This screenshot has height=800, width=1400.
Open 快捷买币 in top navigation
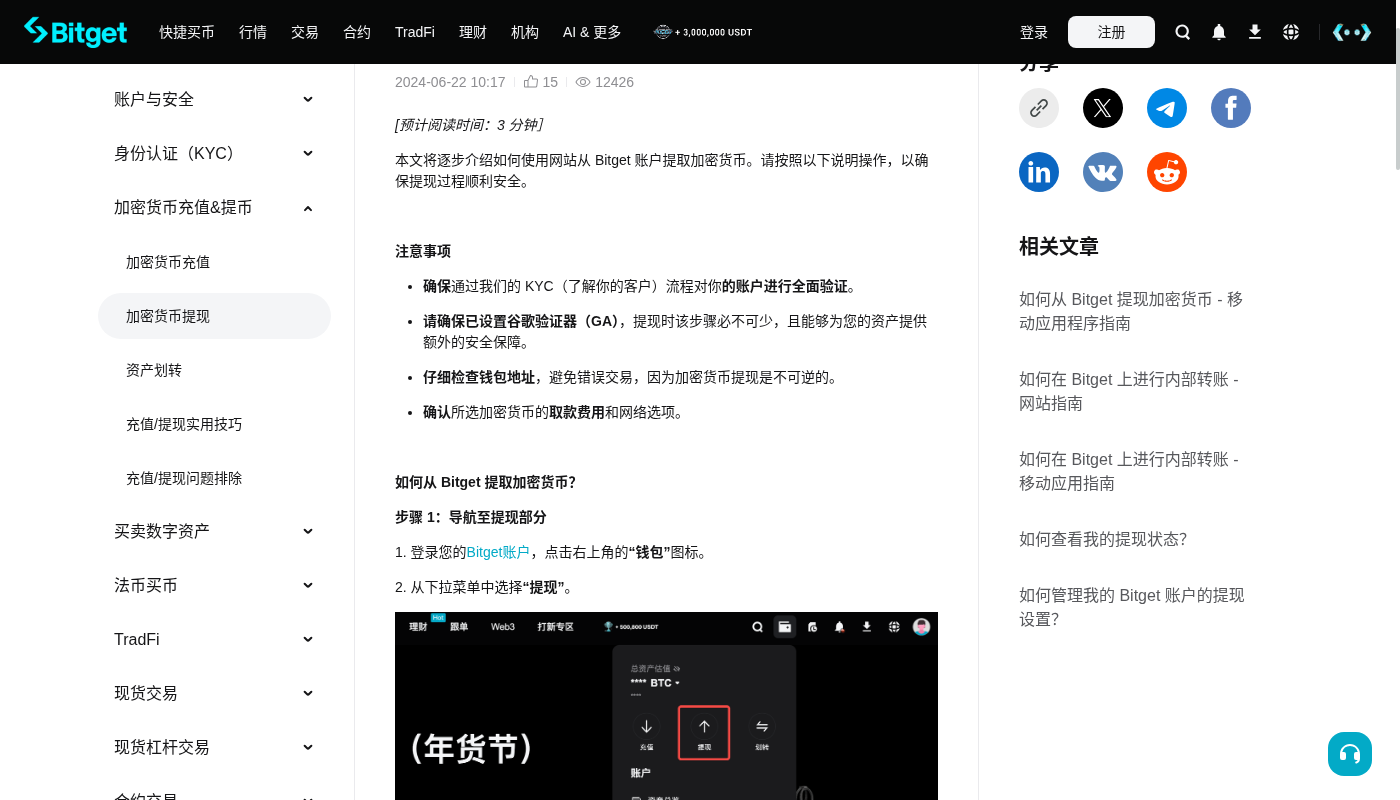click(187, 32)
